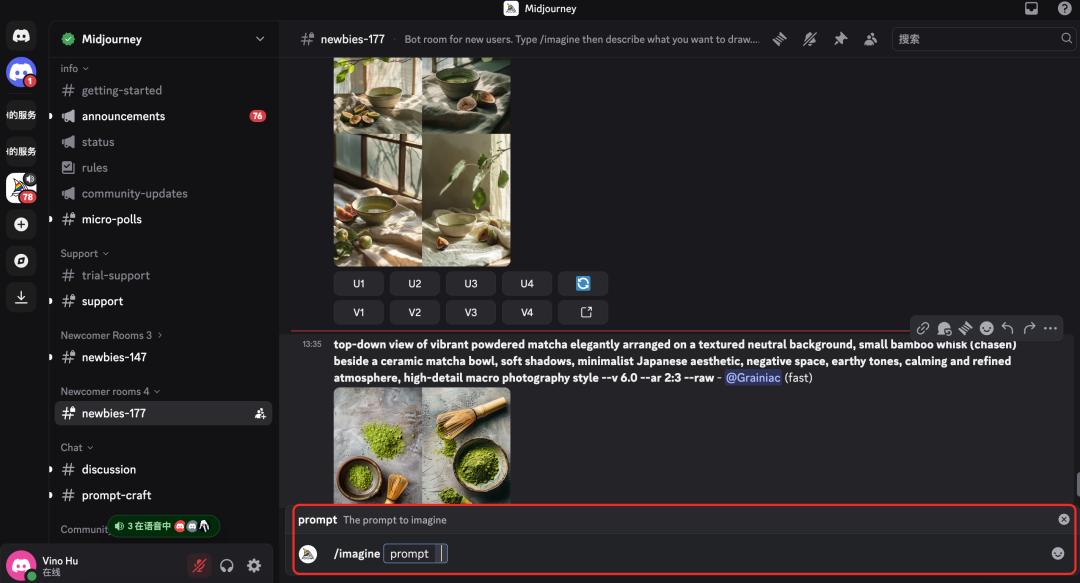Open the server with 1 notification badge
1080x583 pixels.
coord(21,72)
